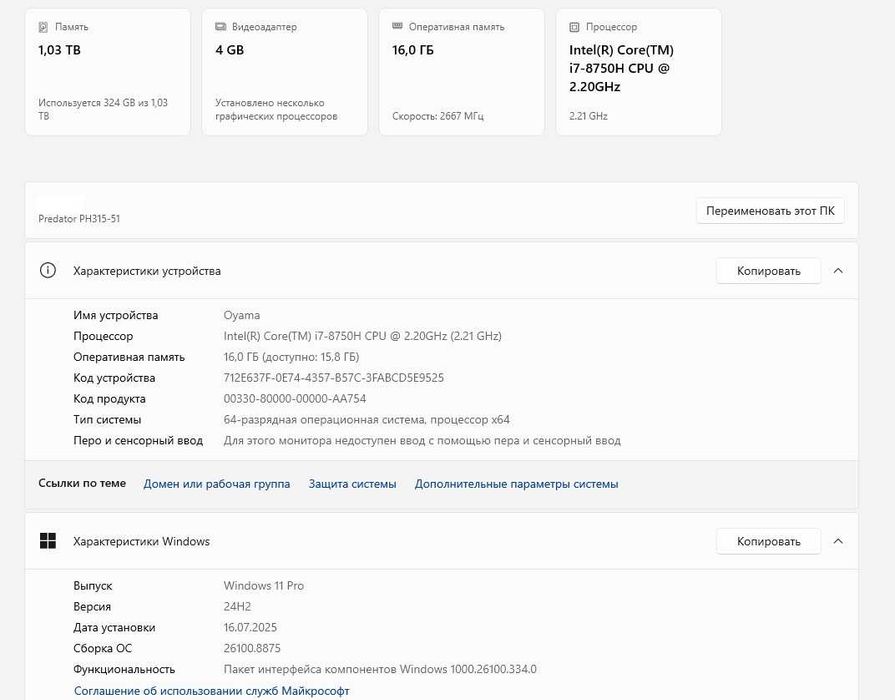
Task: Click Используется 324 GB из 1,03 ТВ text
Action: coord(103,109)
